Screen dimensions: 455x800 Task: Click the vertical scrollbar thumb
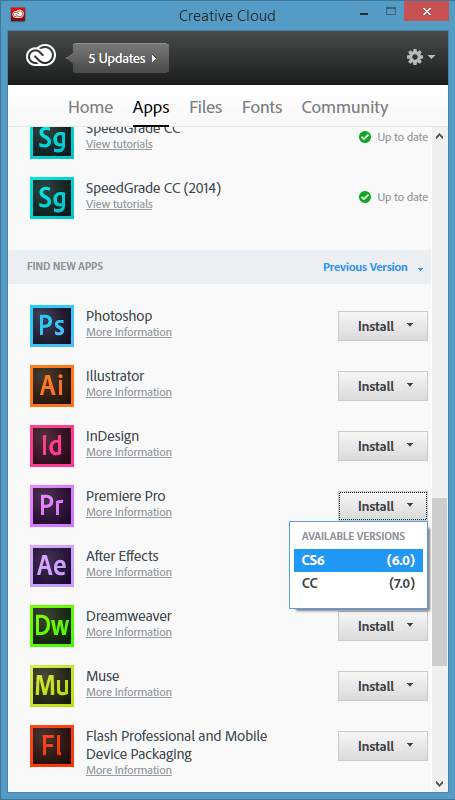click(439, 582)
